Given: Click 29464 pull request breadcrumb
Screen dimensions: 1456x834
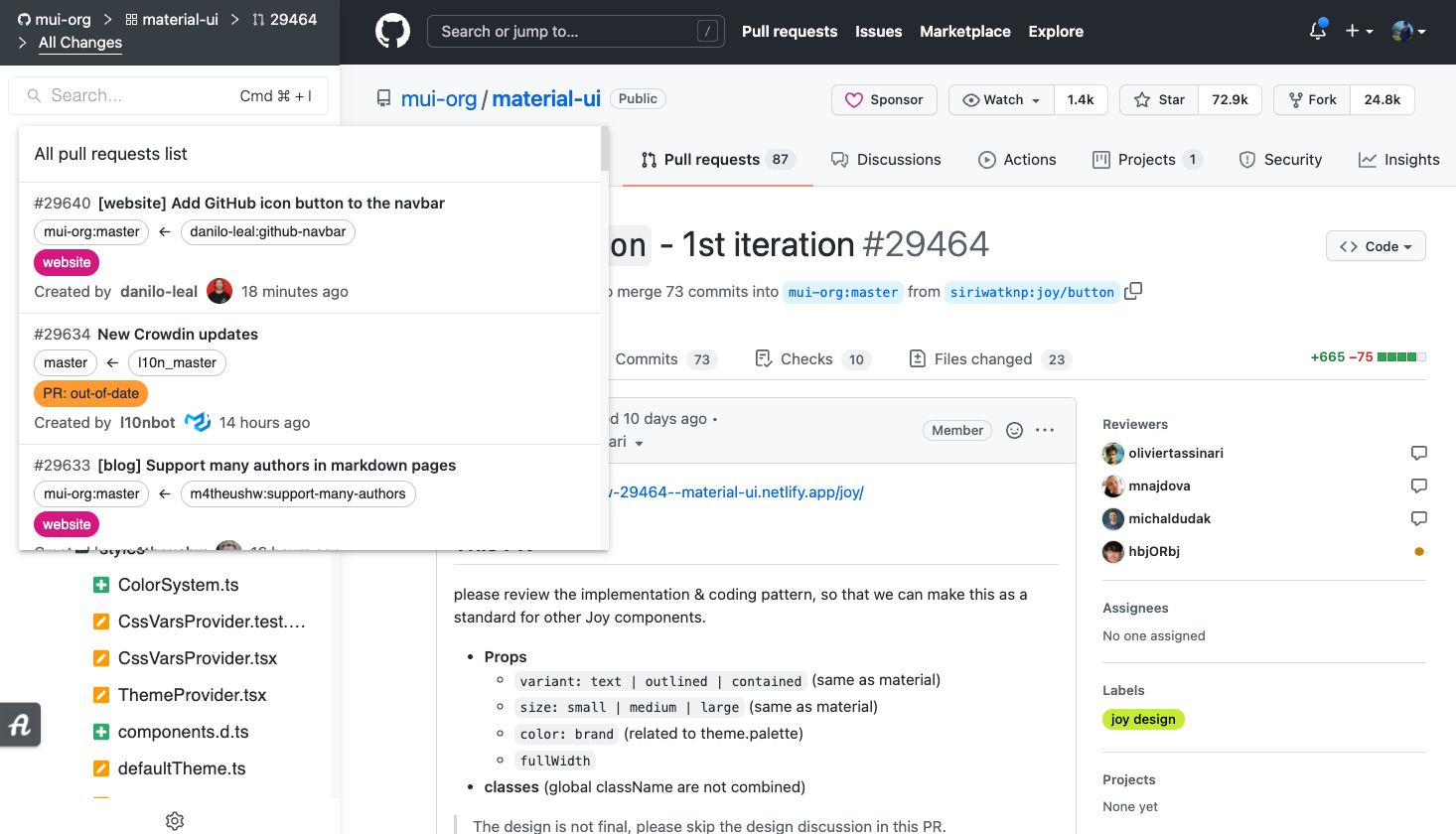Looking at the screenshot, I should coord(285,19).
